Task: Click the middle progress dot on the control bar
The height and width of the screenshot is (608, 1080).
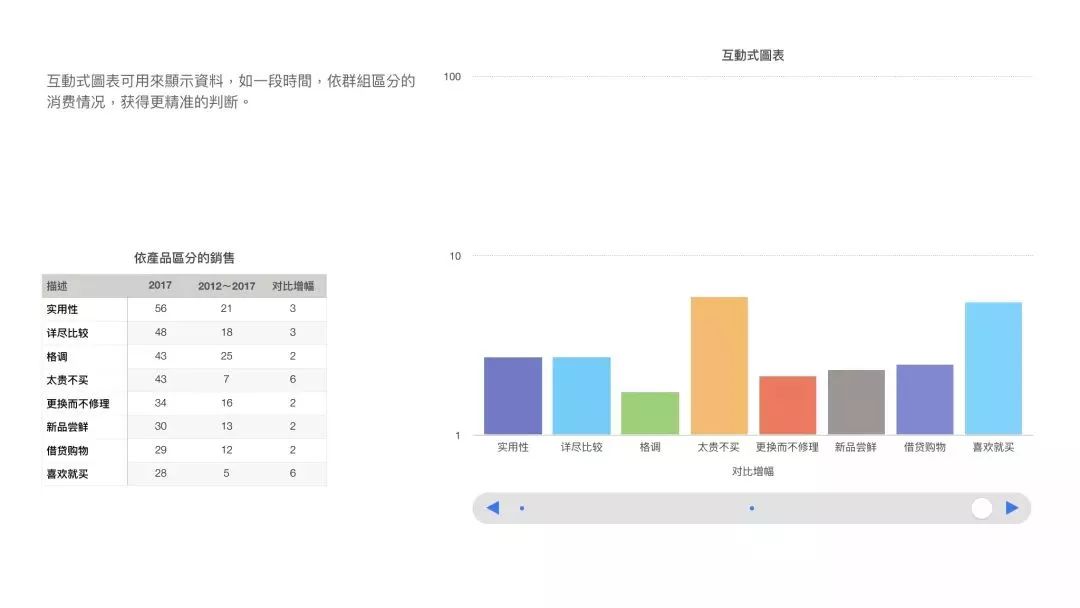Action: tap(752, 508)
